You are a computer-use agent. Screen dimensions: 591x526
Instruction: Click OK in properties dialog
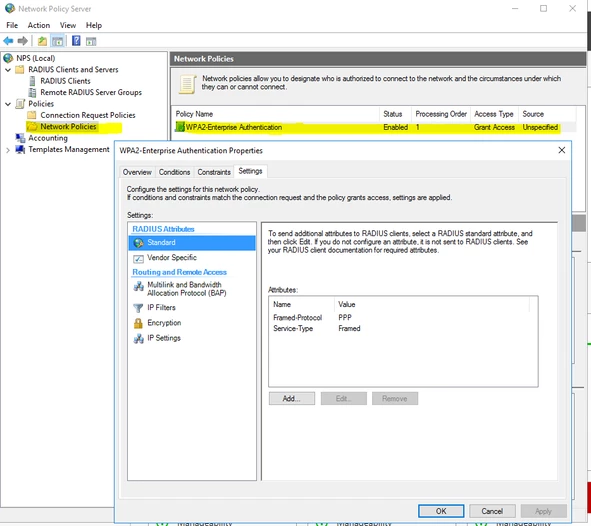(x=441, y=511)
